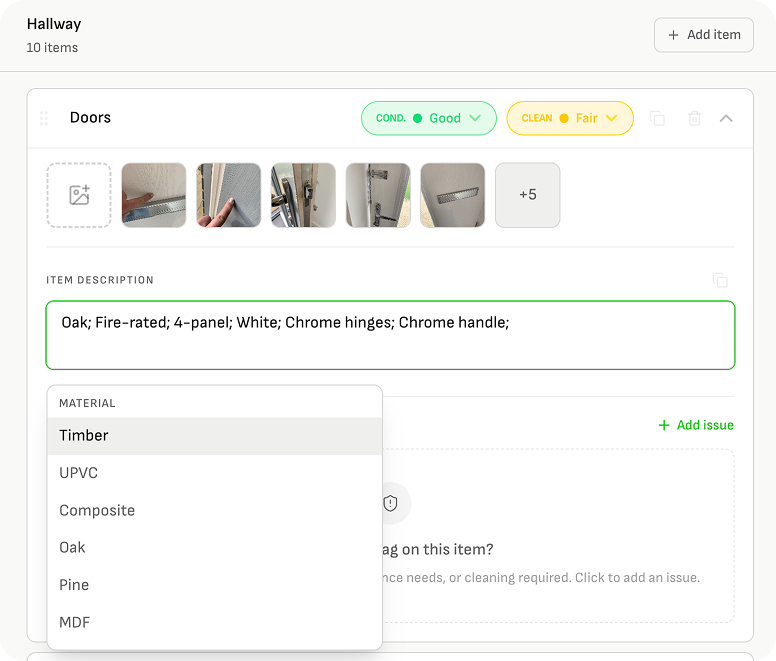Open second photo of finger on grey door
This screenshot has width=776, height=661.
(x=229, y=195)
